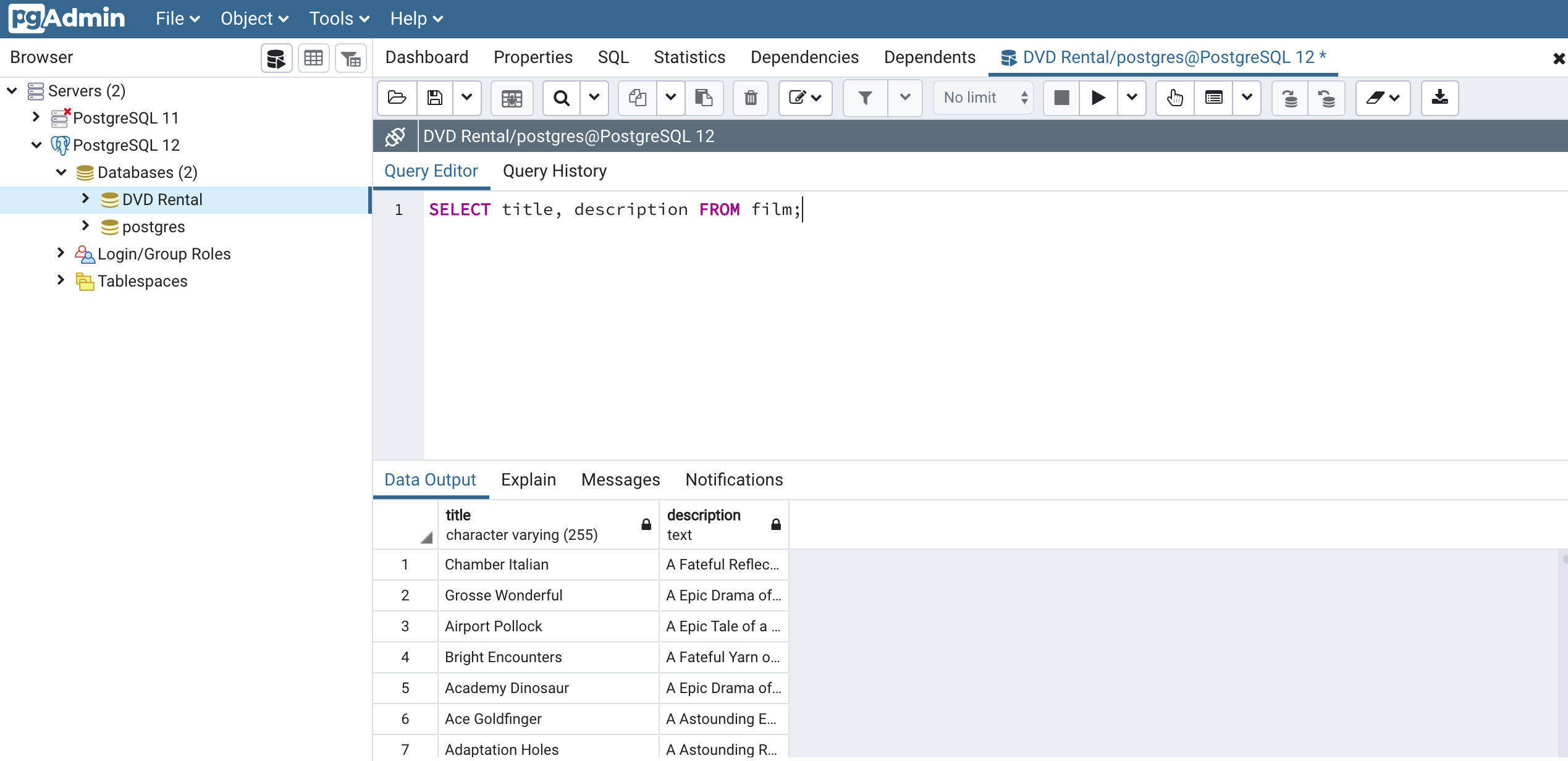Switch to the Dependents tab
1568x761 pixels.
click(x=930, y=57)
